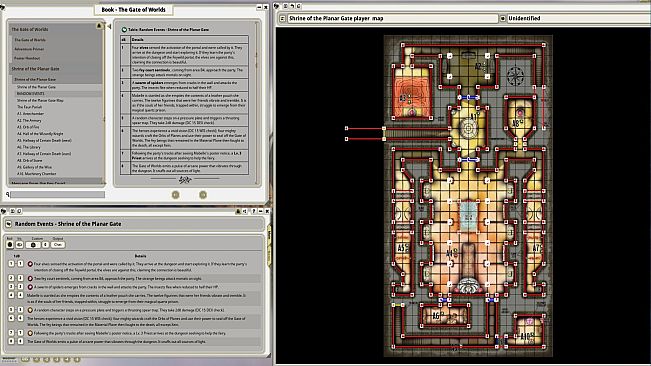Open A10. Machinery Chamber entry
The width and height of the screenshot is (651, 366).
tap(37, 173)
